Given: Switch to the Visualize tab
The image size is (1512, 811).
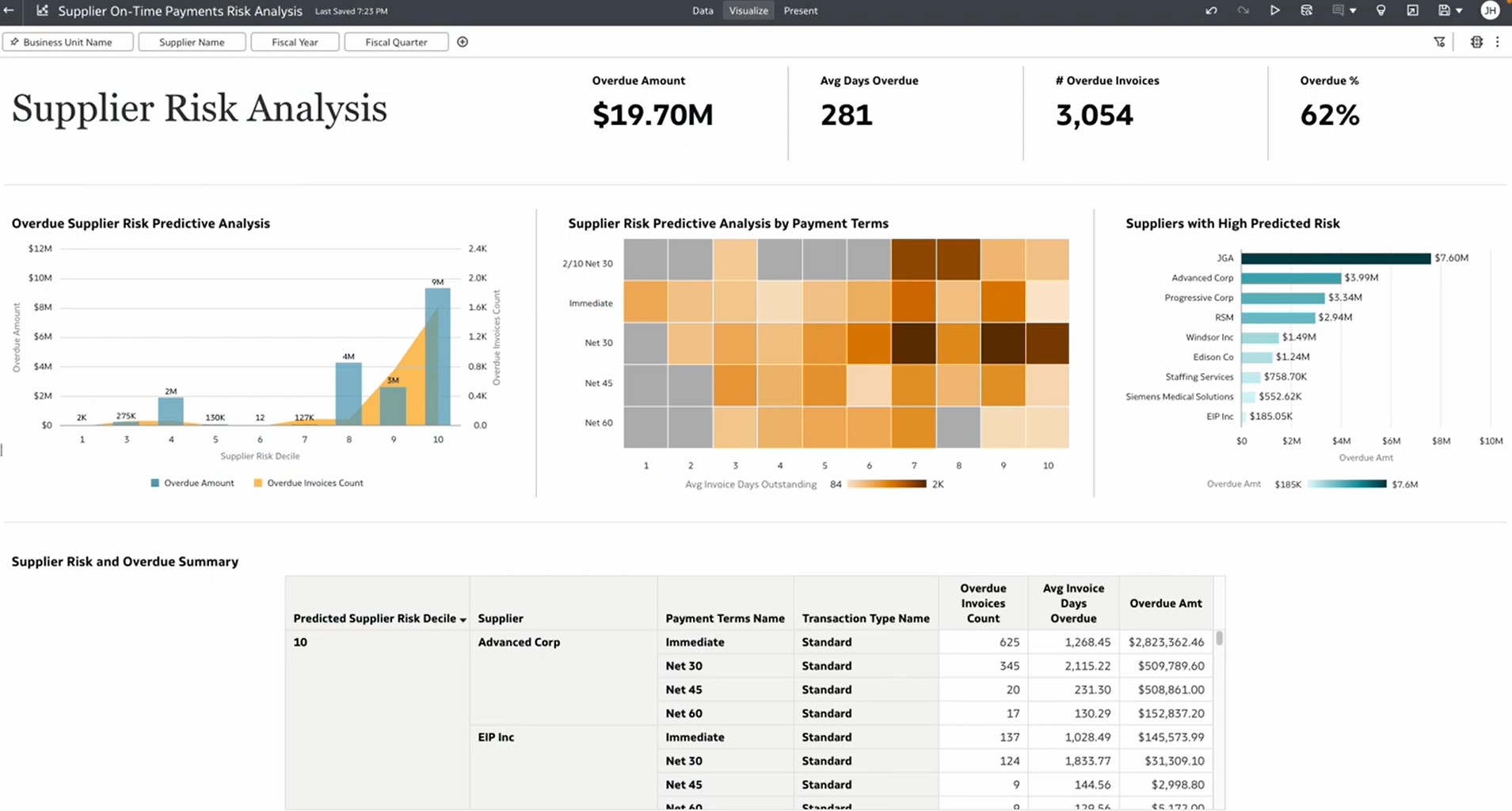Looking at the screenshot, I should (748, 11).
